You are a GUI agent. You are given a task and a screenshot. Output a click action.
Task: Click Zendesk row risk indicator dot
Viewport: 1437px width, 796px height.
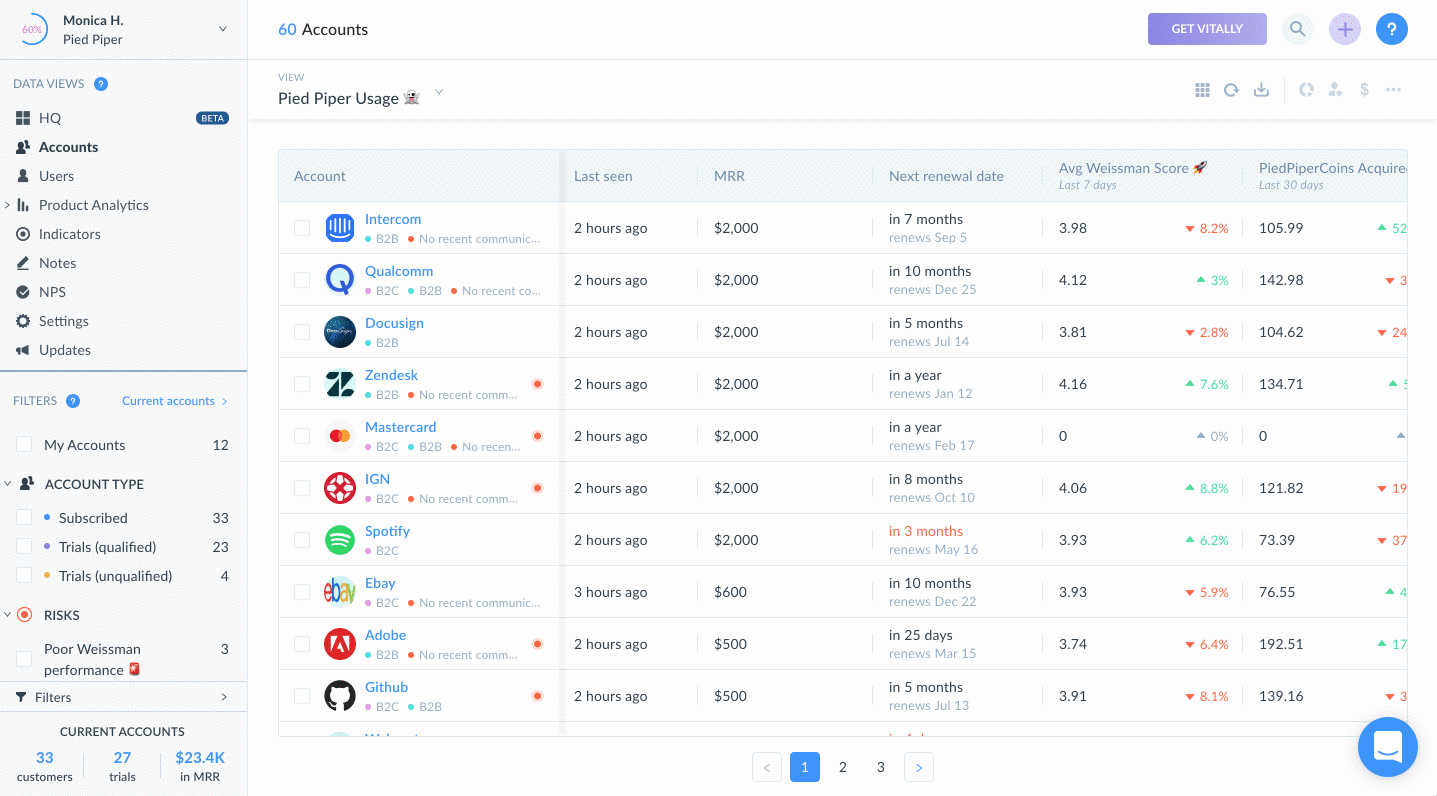click(537, 384)
